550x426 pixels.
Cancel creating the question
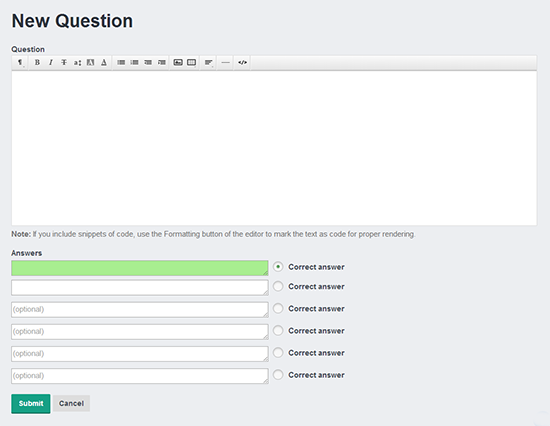pyautogui.click(x=71, y=404)
